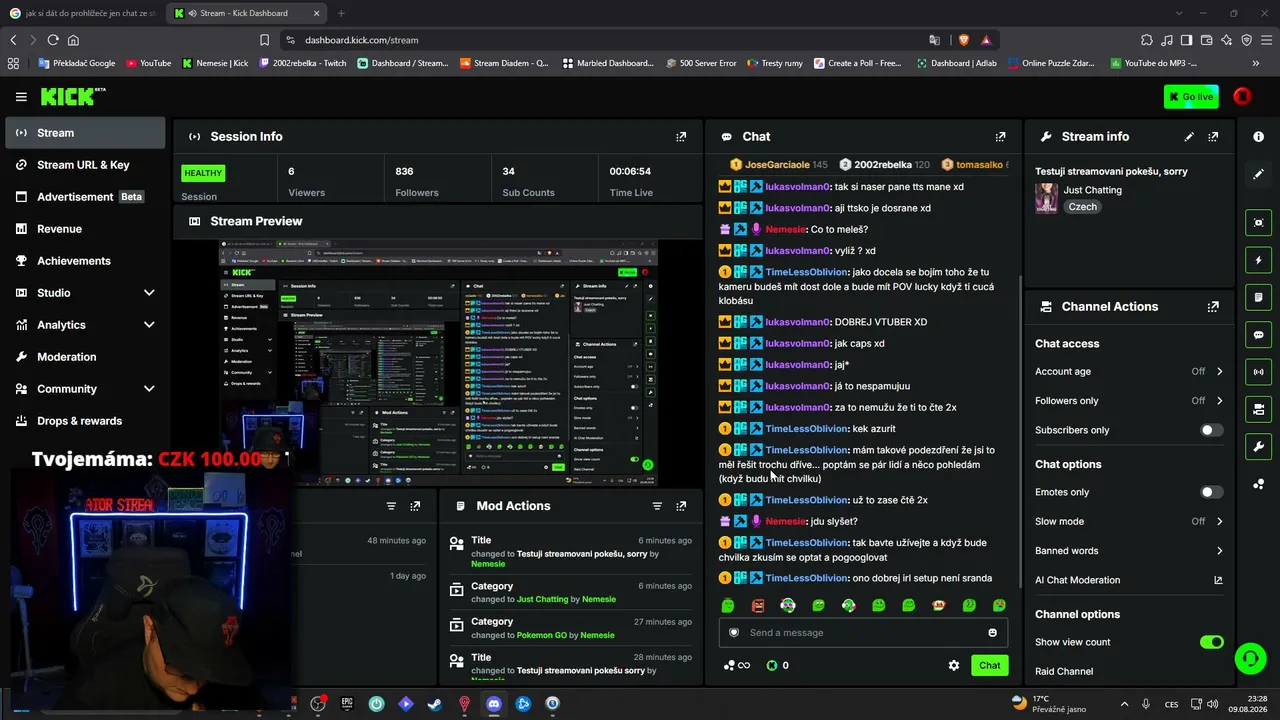Open Epic Games launcher from the taskbar
This screenshot has width=1280, height=720.
(x=347, y=704)
